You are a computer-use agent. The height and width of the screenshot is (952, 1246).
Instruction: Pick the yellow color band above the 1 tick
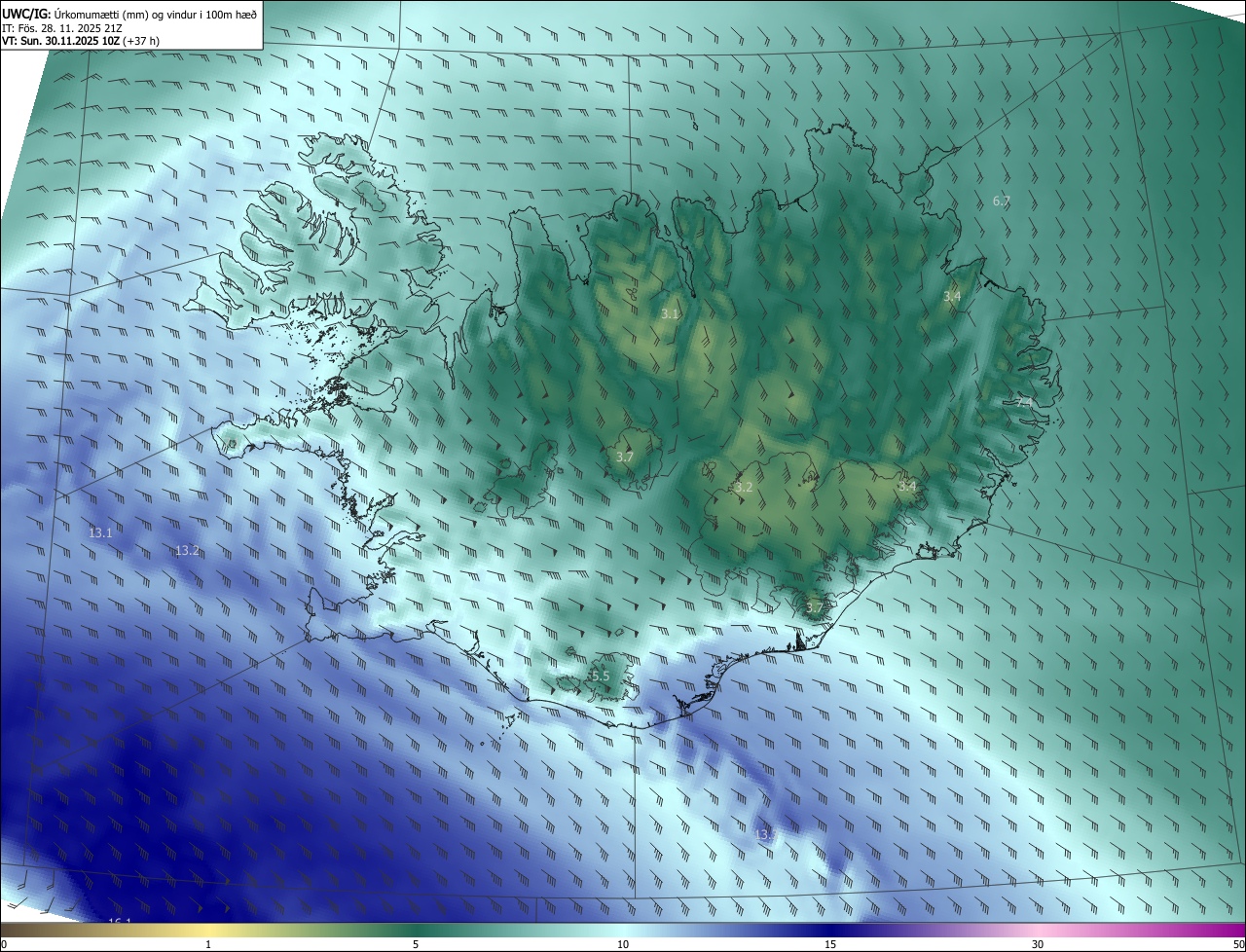pyautogui.click(x=208, y=930)
